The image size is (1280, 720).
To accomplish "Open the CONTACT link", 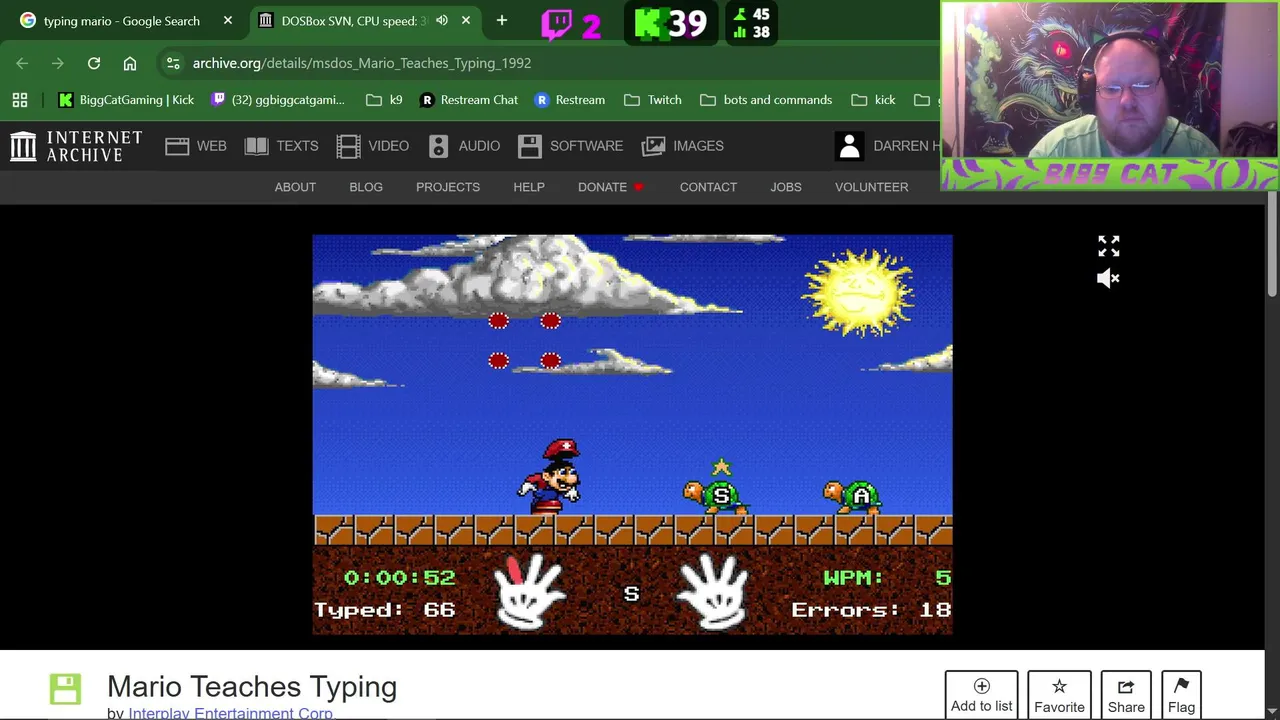I will coord(708,187).
